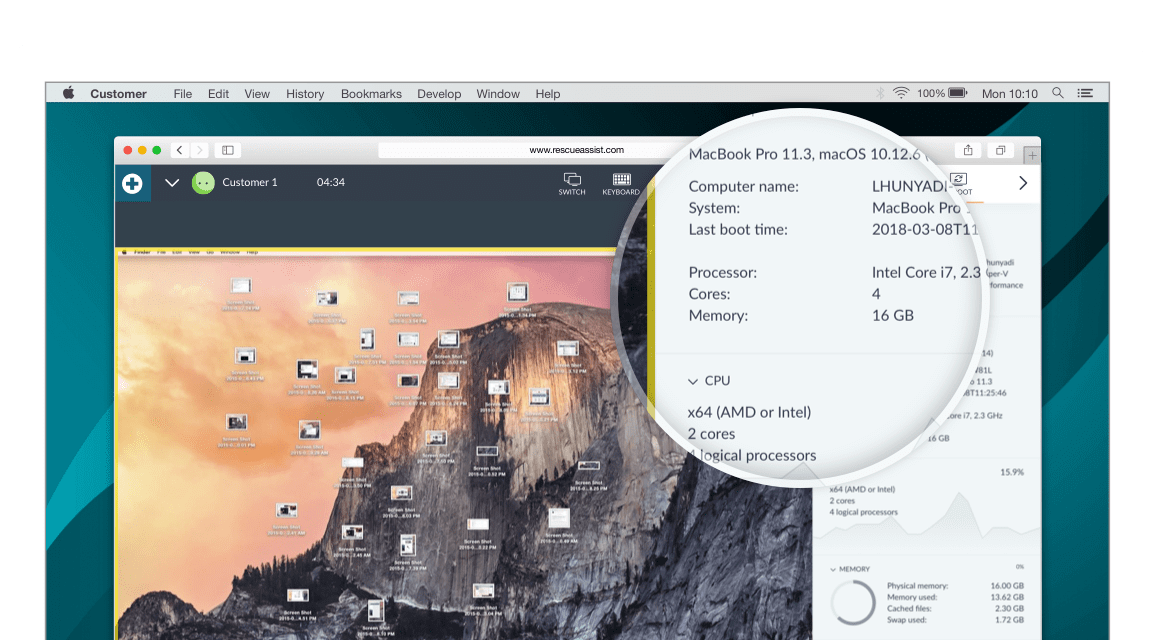Open a new Safari tab

pos(1032,155)
